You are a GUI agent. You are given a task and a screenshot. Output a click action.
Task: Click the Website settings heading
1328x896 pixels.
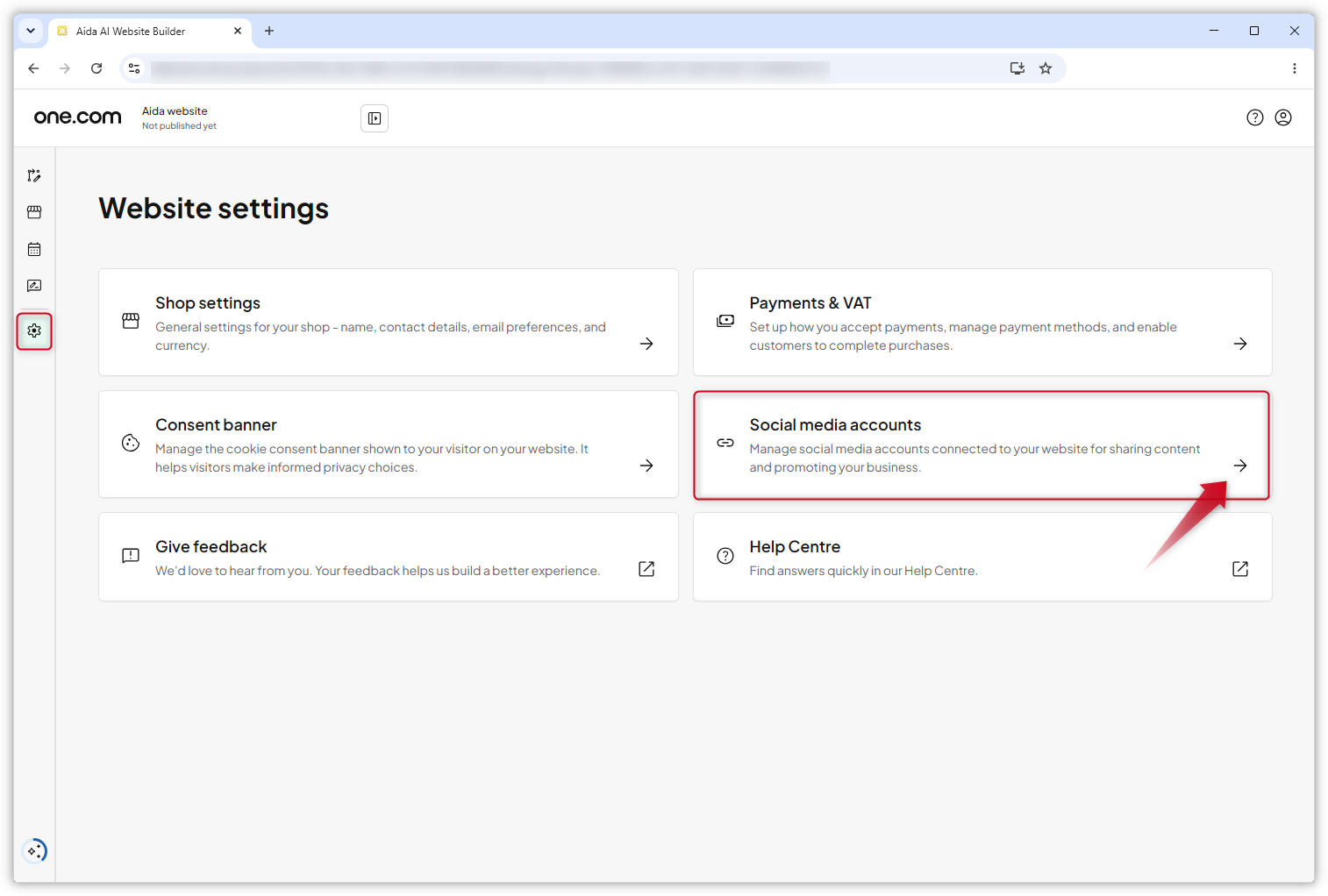coord(213,209)
